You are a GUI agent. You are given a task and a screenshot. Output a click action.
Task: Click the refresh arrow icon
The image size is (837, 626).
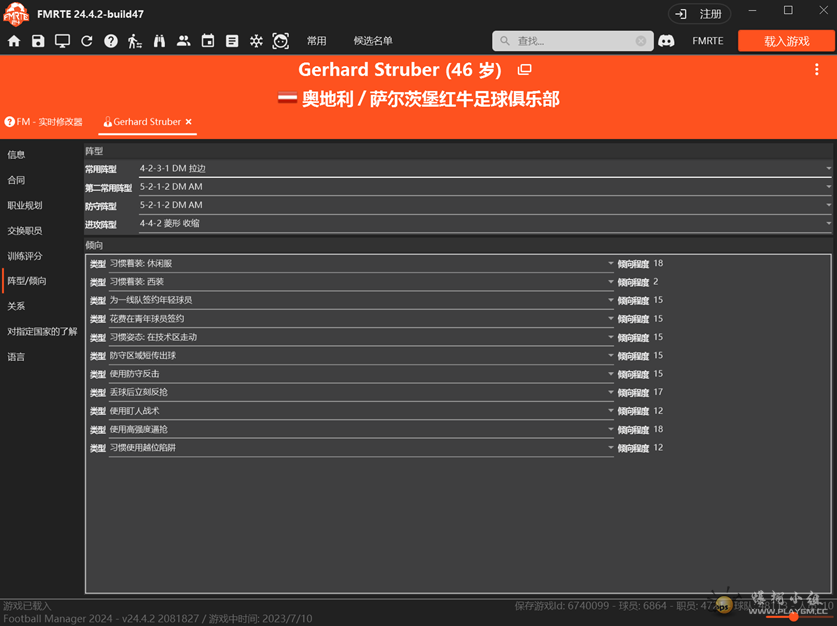tap(87, 41)
